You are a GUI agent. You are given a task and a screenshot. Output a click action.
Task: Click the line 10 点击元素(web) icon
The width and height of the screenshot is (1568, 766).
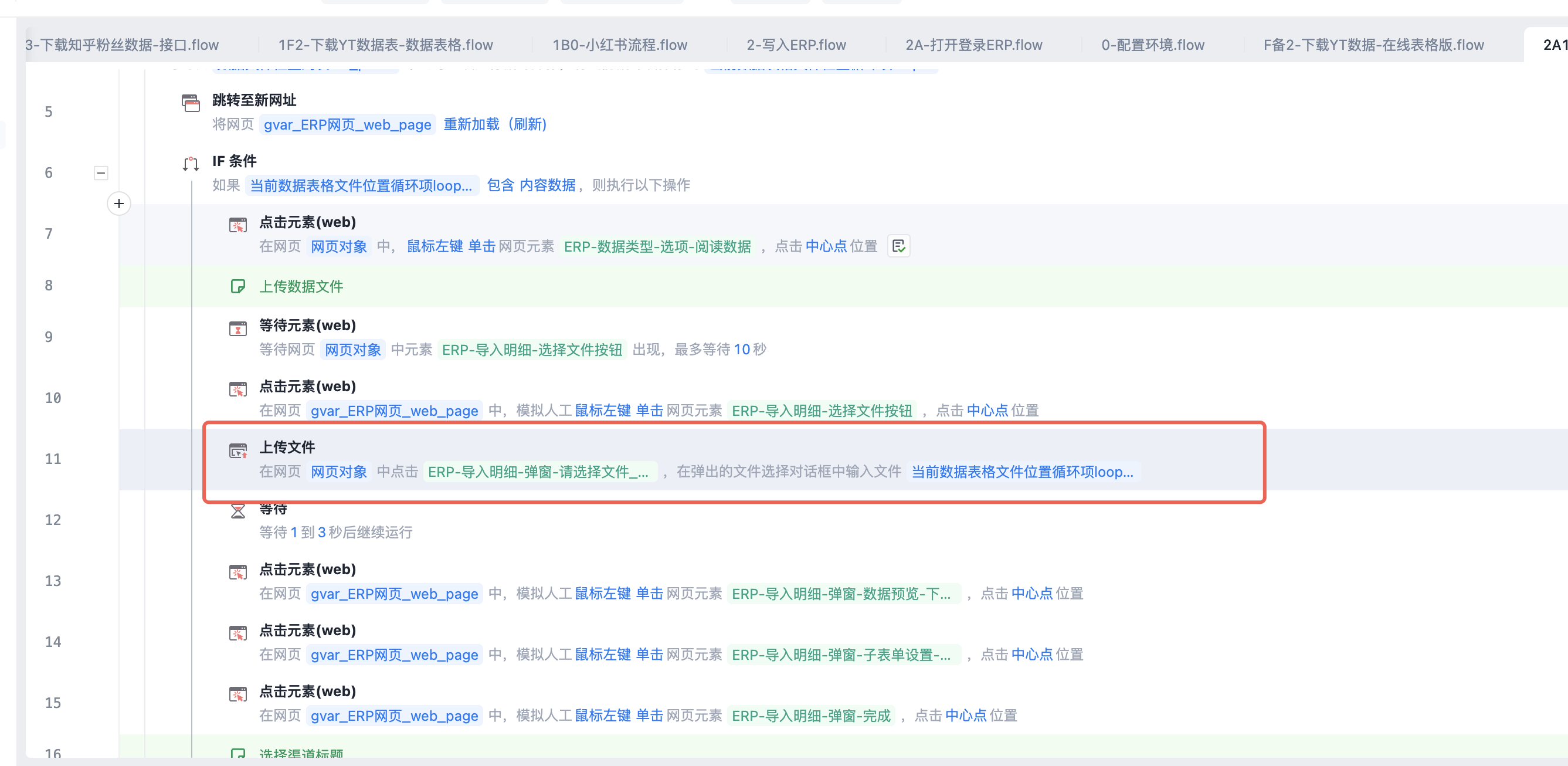tap(238, 389)
